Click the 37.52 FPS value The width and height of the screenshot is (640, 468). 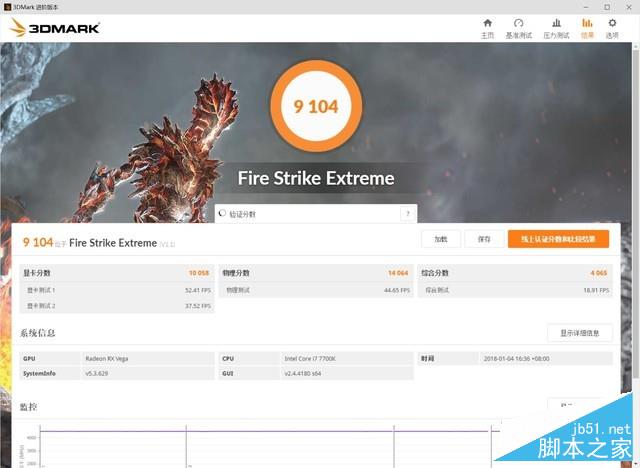[198, 306]
